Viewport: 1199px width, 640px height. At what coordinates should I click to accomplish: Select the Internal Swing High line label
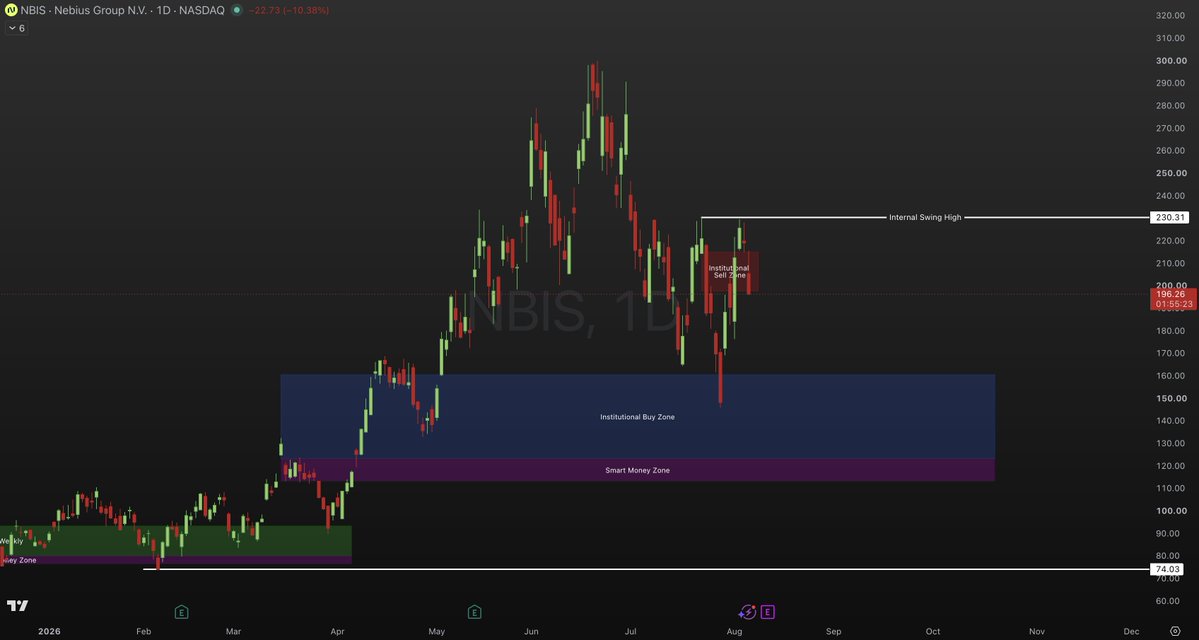925,218
